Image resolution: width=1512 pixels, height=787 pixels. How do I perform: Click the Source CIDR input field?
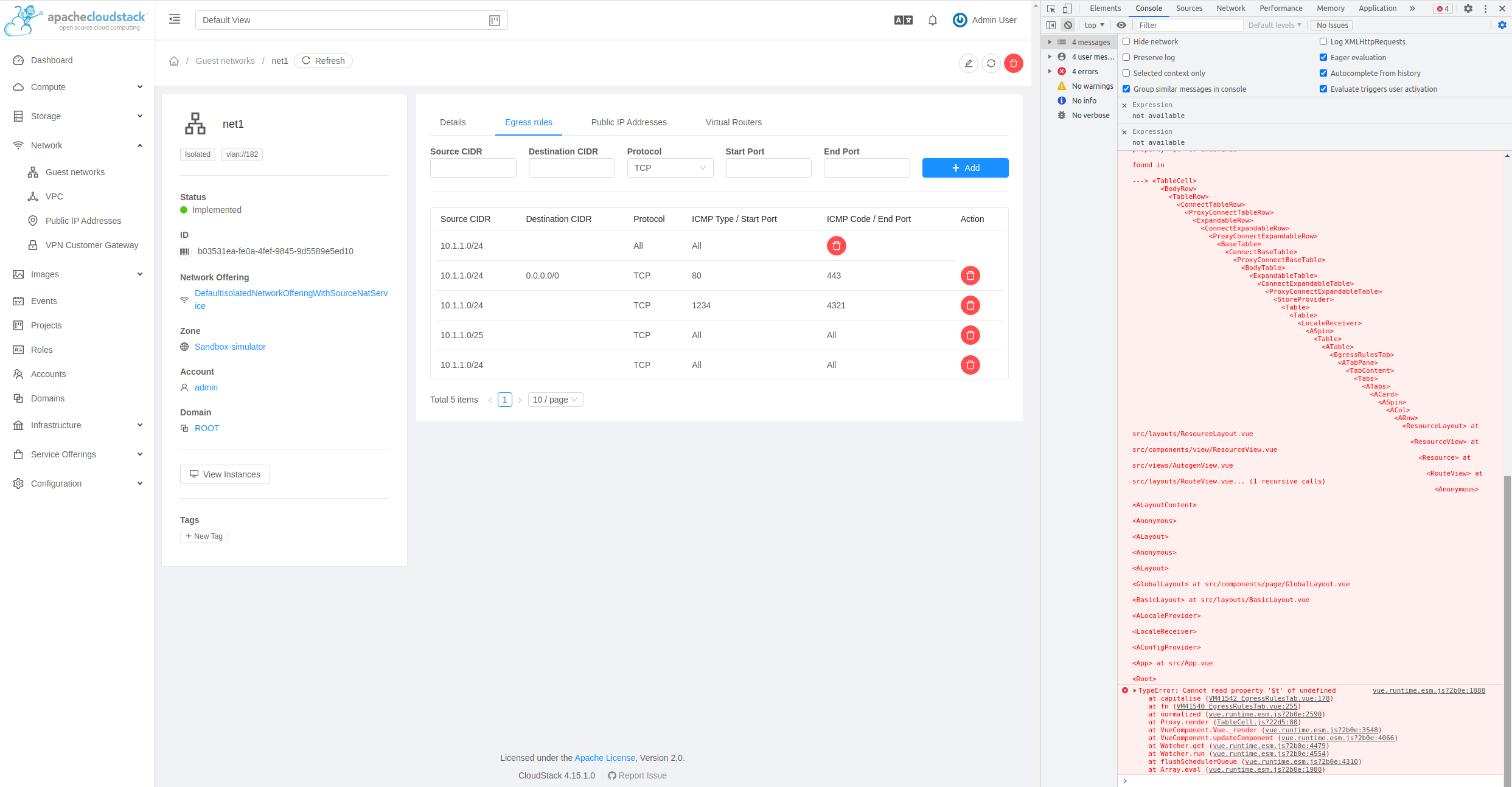tap(473, 168)
